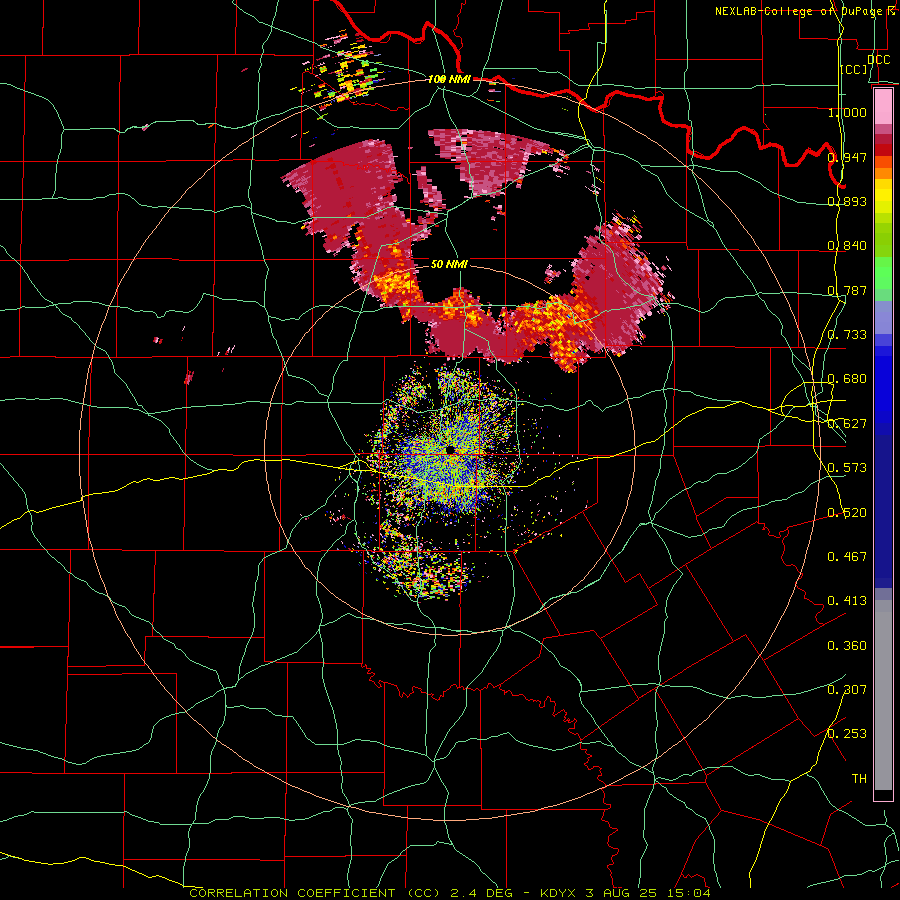Pick the gray swatch on the lower color bar
The image size is (900, 900).
pos(883,700)
